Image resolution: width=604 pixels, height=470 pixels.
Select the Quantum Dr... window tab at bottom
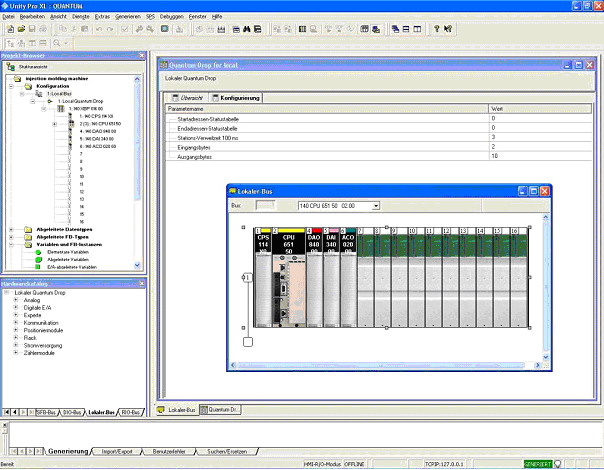coord(220,410)
